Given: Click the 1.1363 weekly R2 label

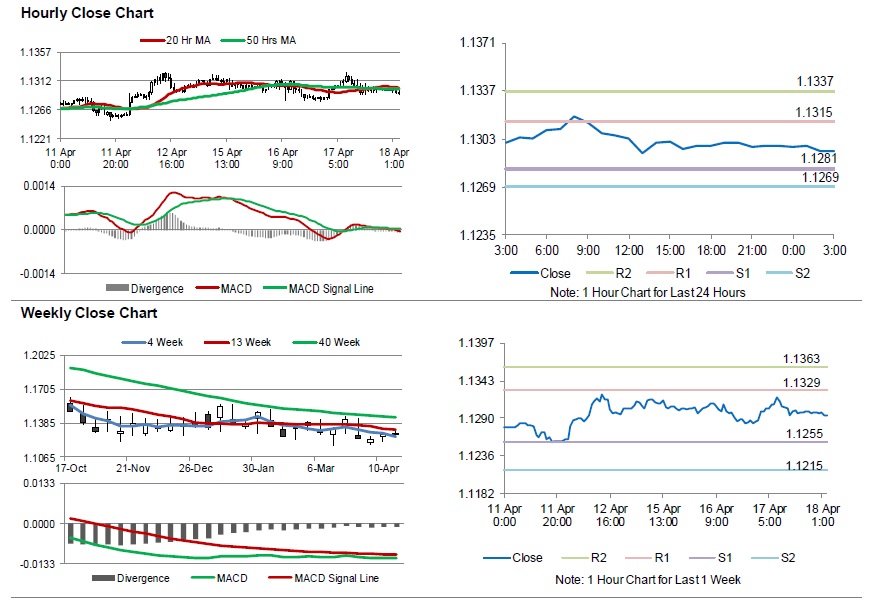Looking at the screenshot, I should pos(801,359).
